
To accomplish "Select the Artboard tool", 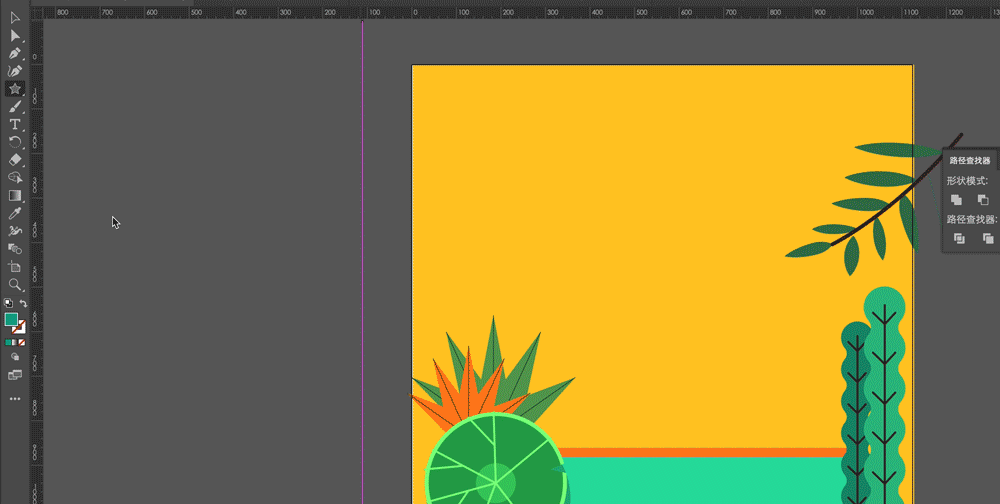I will click(15, 267).
